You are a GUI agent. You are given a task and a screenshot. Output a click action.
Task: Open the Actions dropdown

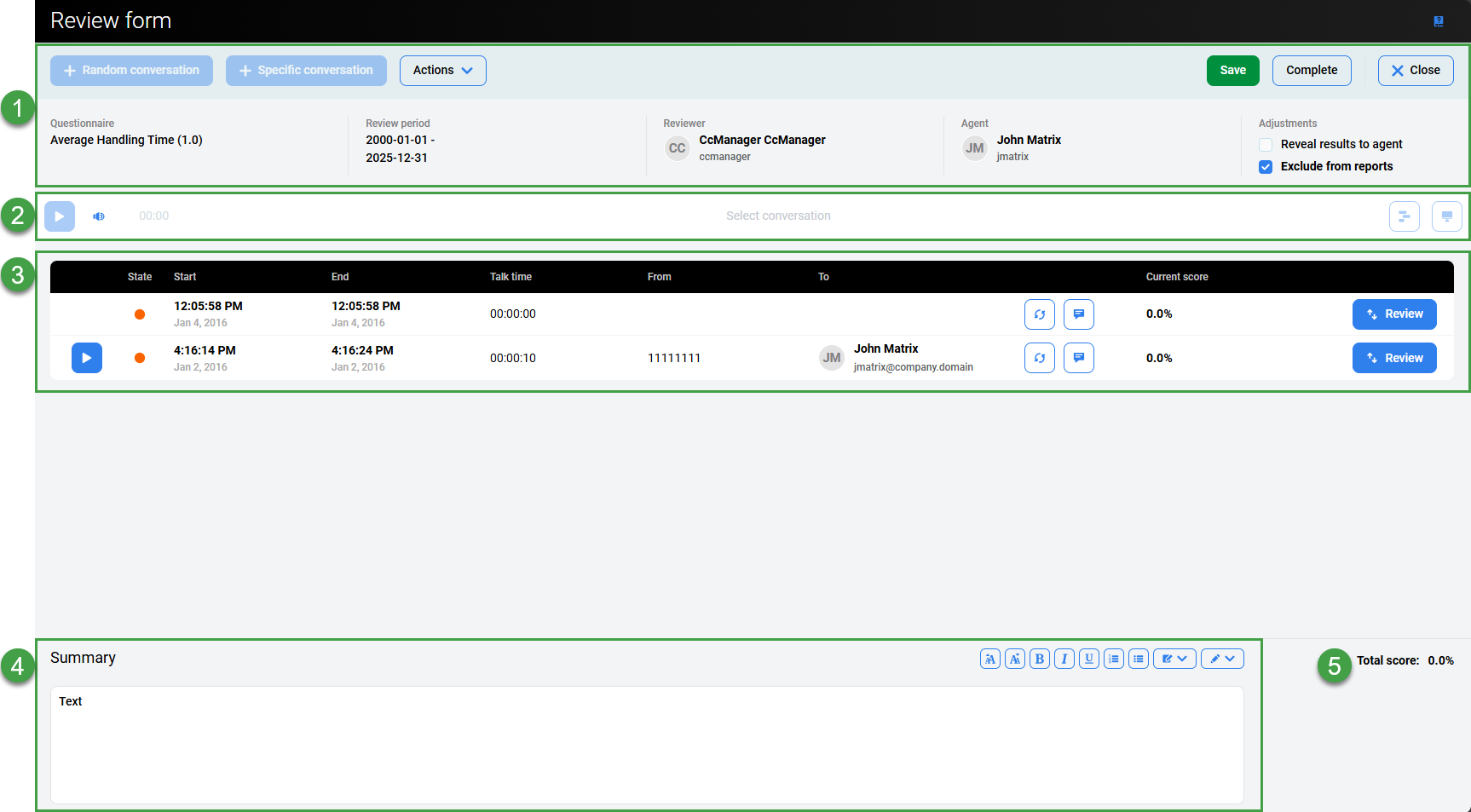[x=442, y=71]
